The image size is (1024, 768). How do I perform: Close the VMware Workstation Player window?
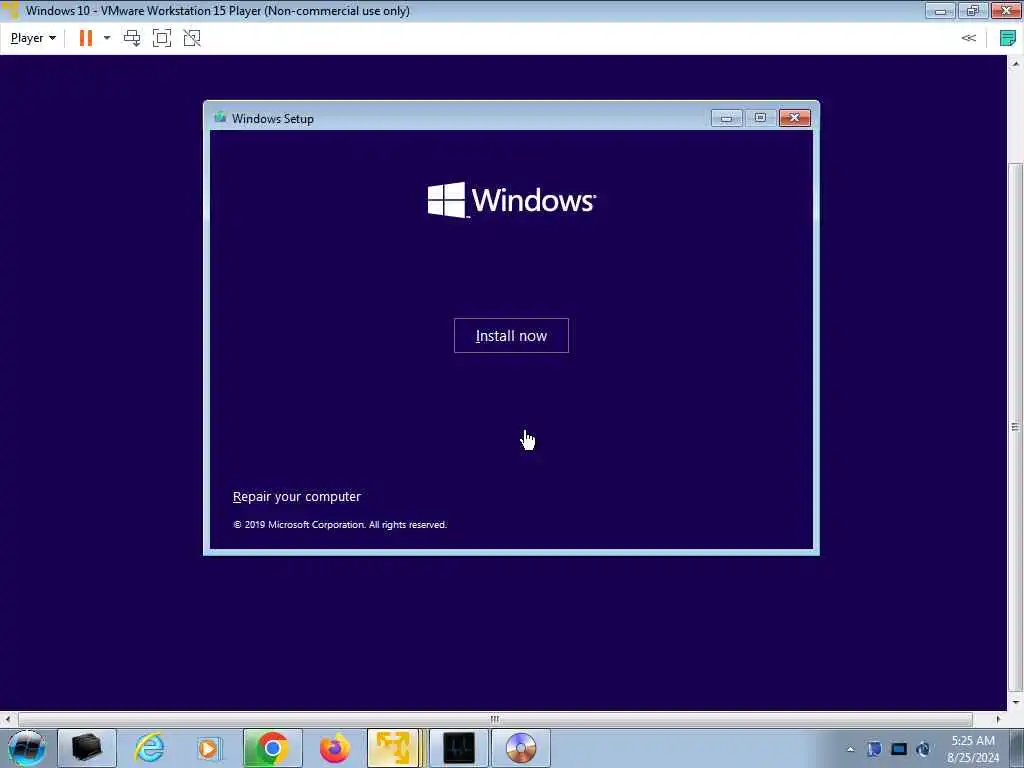tap(1006, 10)
